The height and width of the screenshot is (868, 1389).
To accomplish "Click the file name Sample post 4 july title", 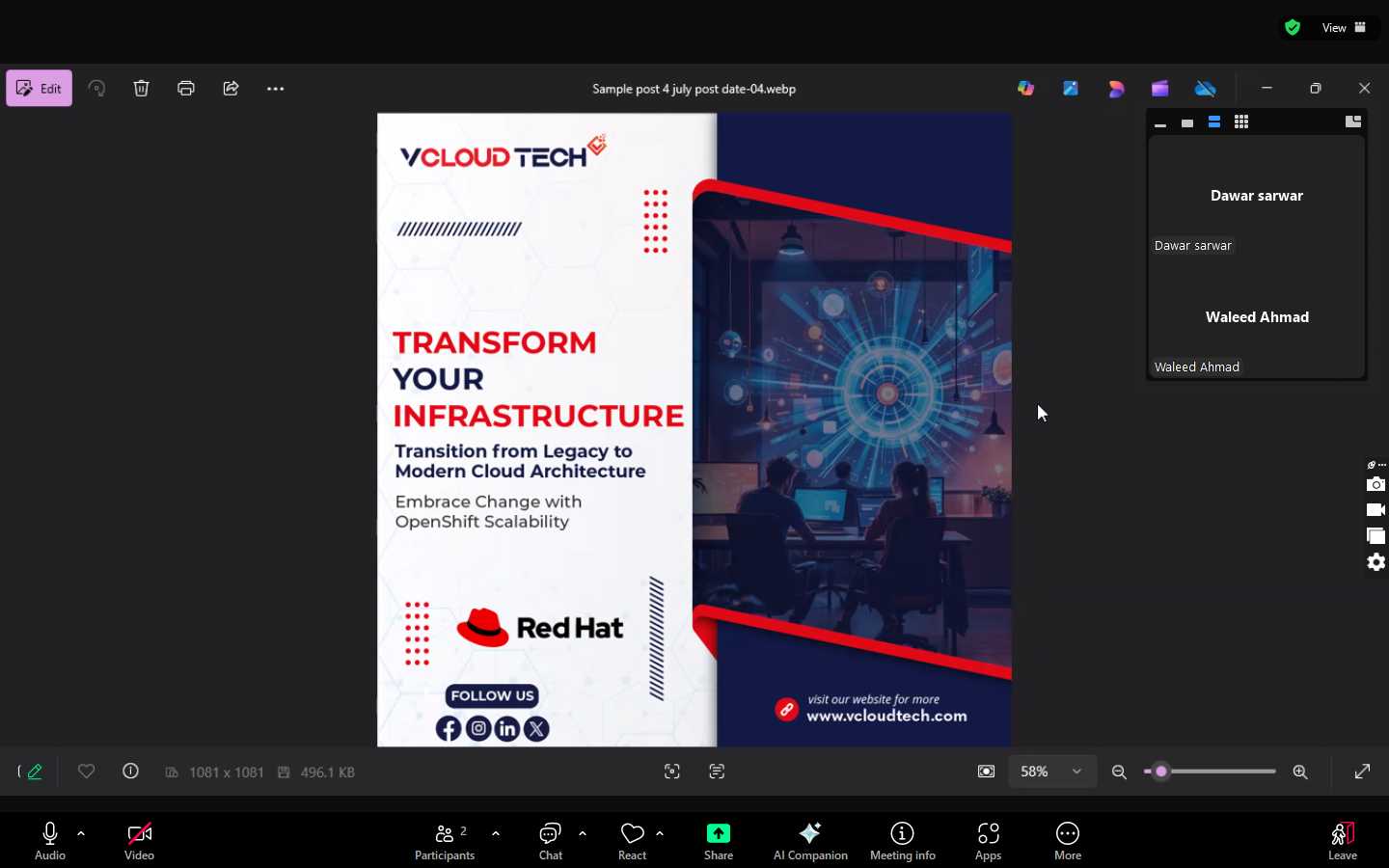I will [x=694, y=89].
